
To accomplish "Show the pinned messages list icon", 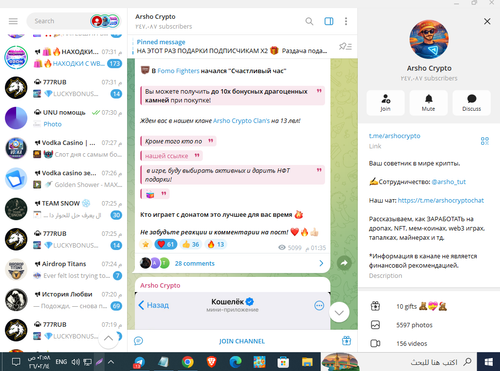I will [x=345, y=46].
